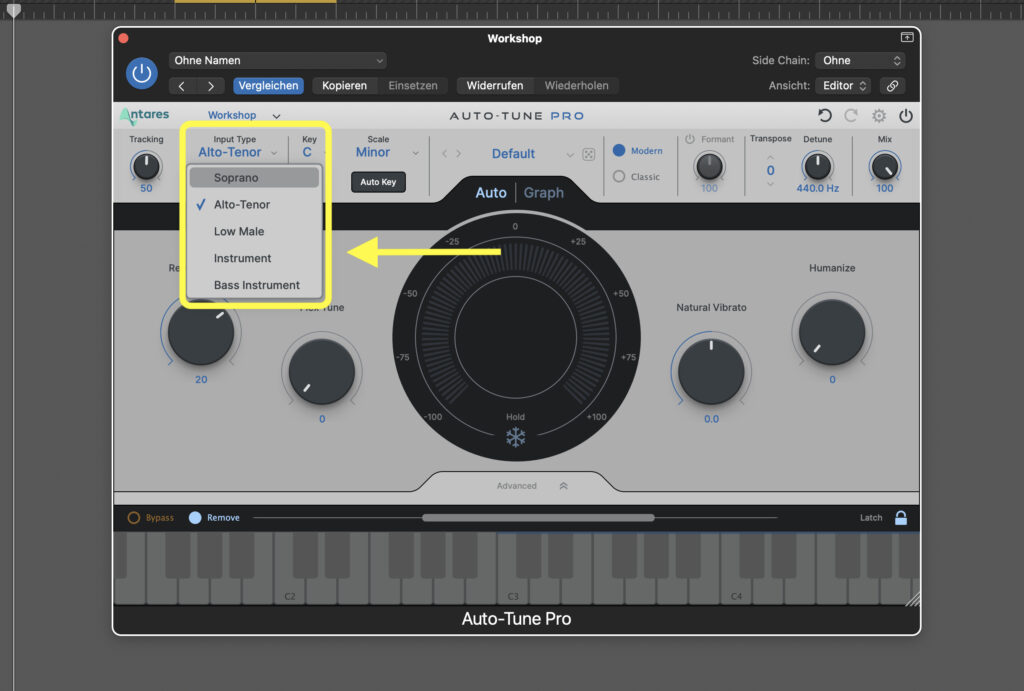
Task: Click the Auto-Tune undo arrow icon
Action: coord(825,116)
